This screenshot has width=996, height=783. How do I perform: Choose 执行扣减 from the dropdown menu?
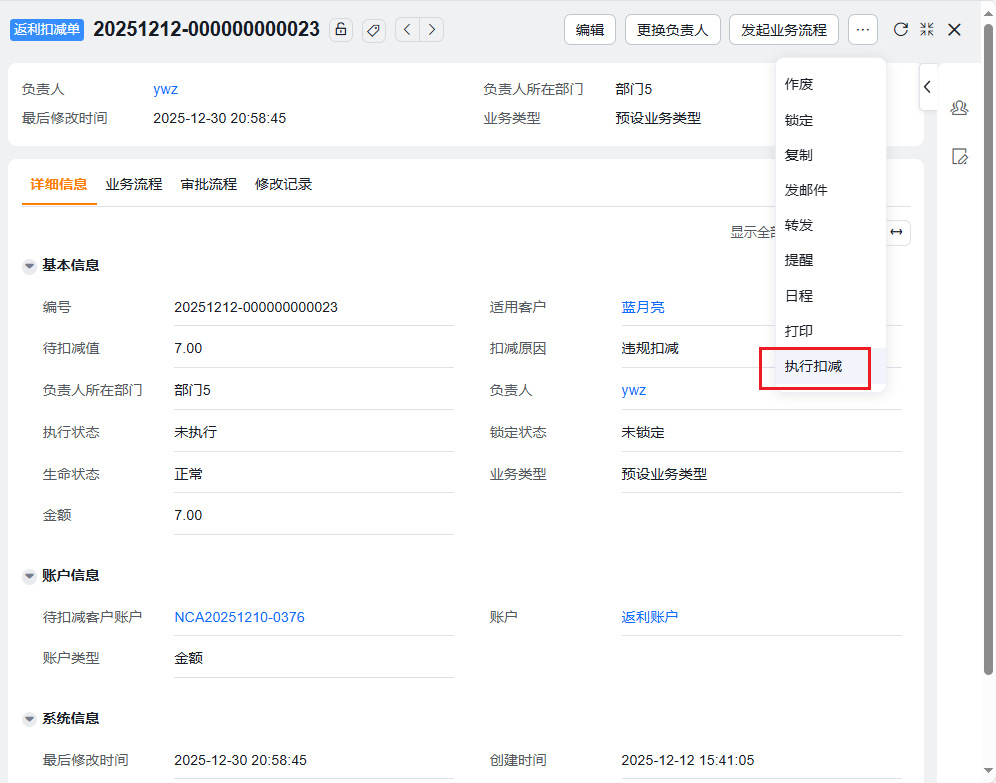tap(831, 366)
